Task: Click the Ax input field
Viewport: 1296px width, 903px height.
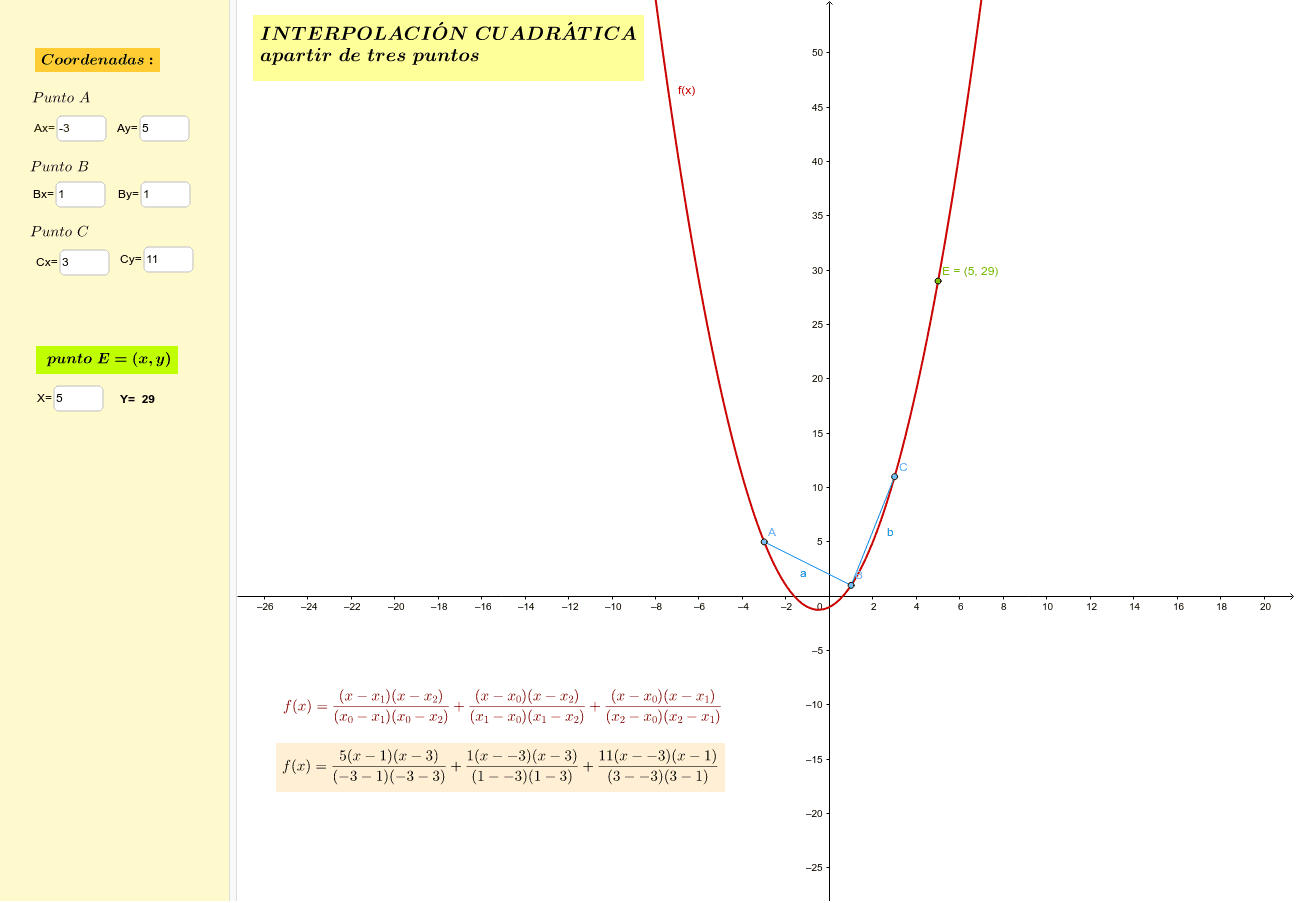Action: 82,128
